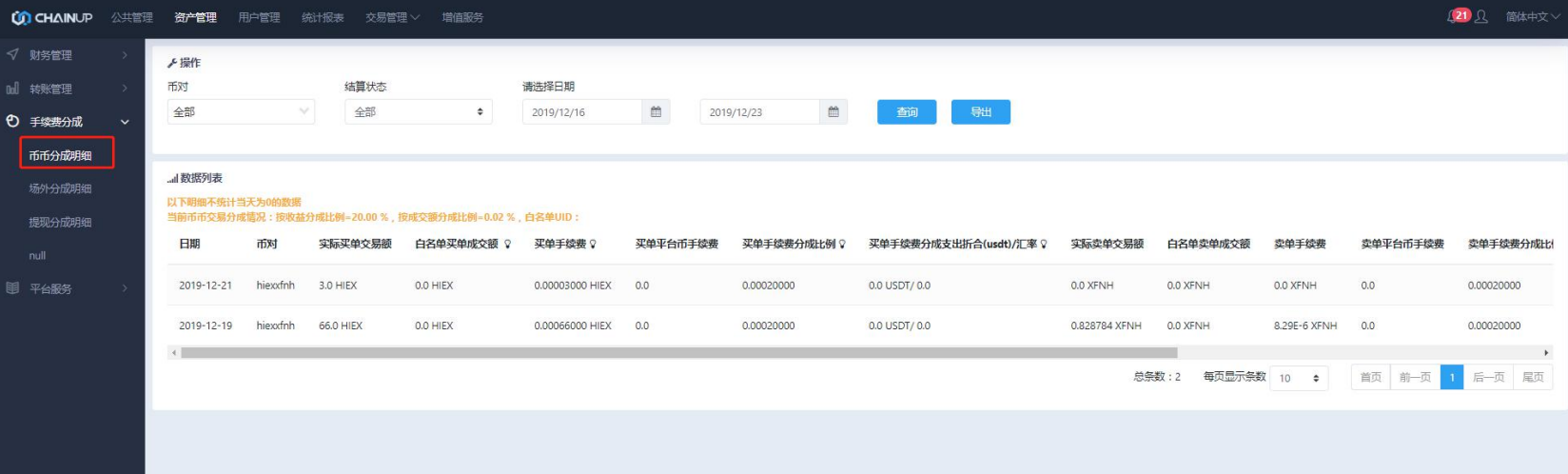
Task: Click the chart icon beside 数据列表
Action: 172,178
